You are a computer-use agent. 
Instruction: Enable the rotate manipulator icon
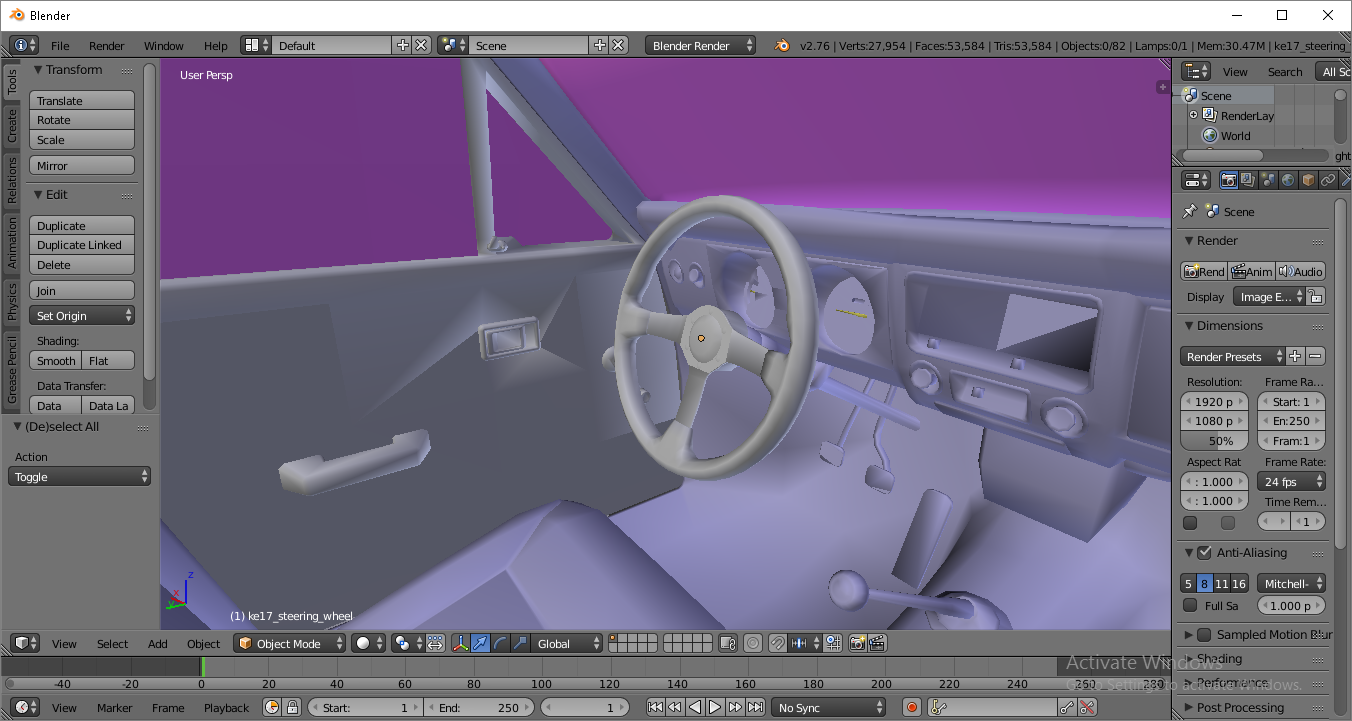point(500,644)
